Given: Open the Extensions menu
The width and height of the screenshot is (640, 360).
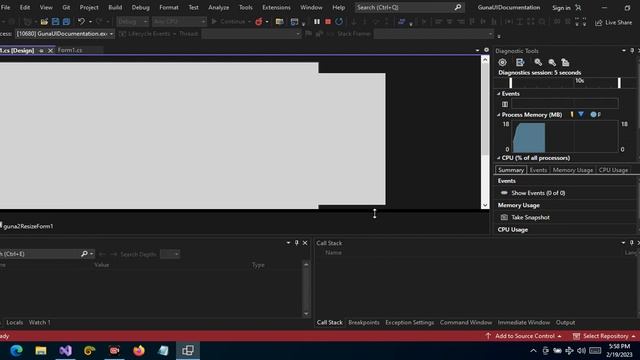Looking at the screenshot, I should pyautogui.click(x=276, y=7).
